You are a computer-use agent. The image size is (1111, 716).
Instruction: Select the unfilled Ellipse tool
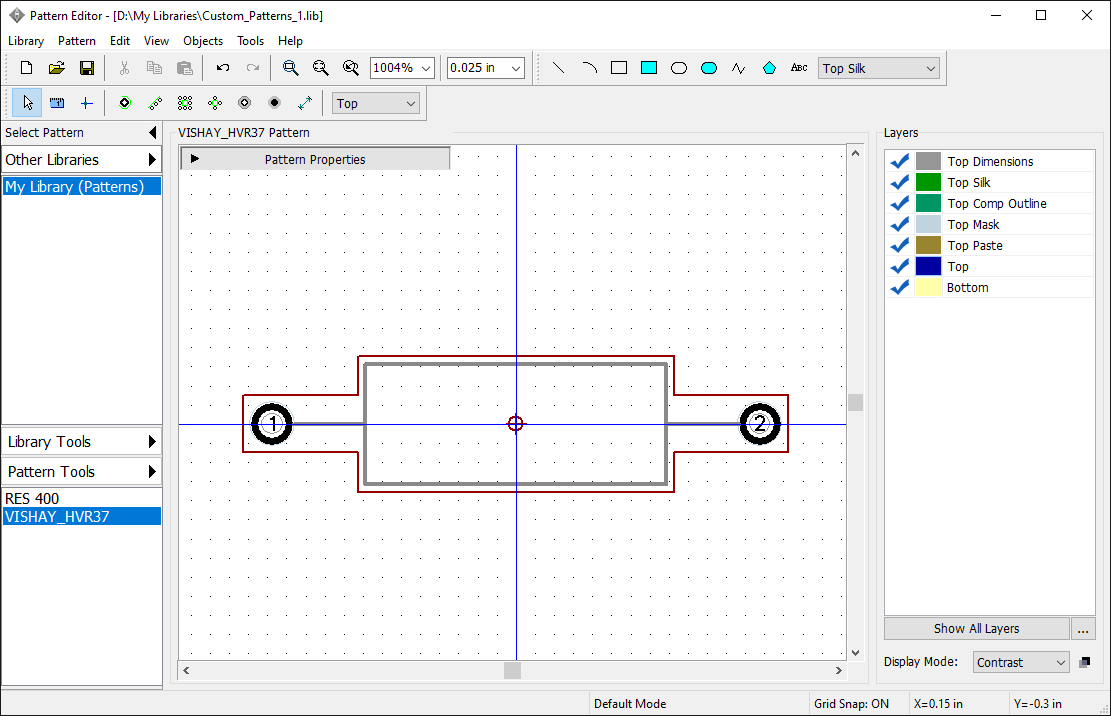(679, 68)
